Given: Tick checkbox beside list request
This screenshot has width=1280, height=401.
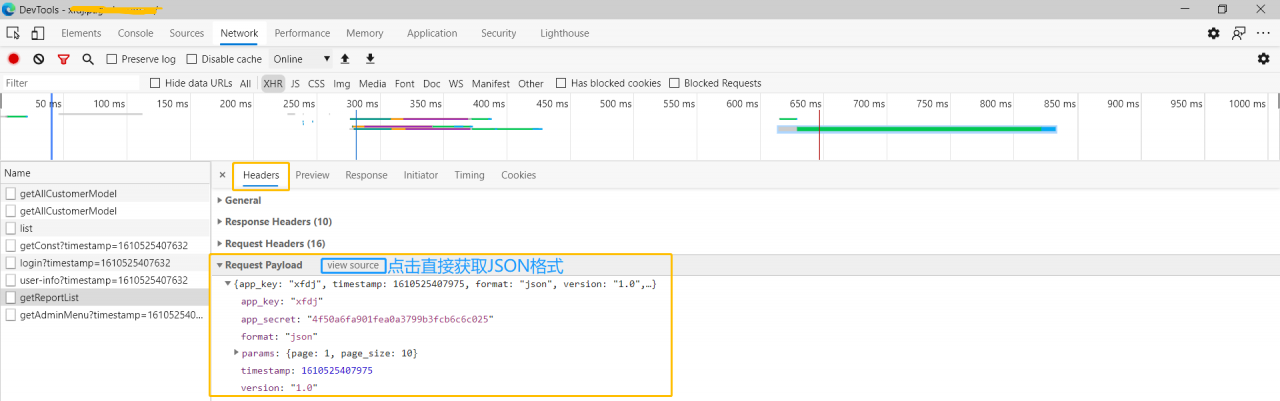Looking at the screenshot, I should 11,228.
